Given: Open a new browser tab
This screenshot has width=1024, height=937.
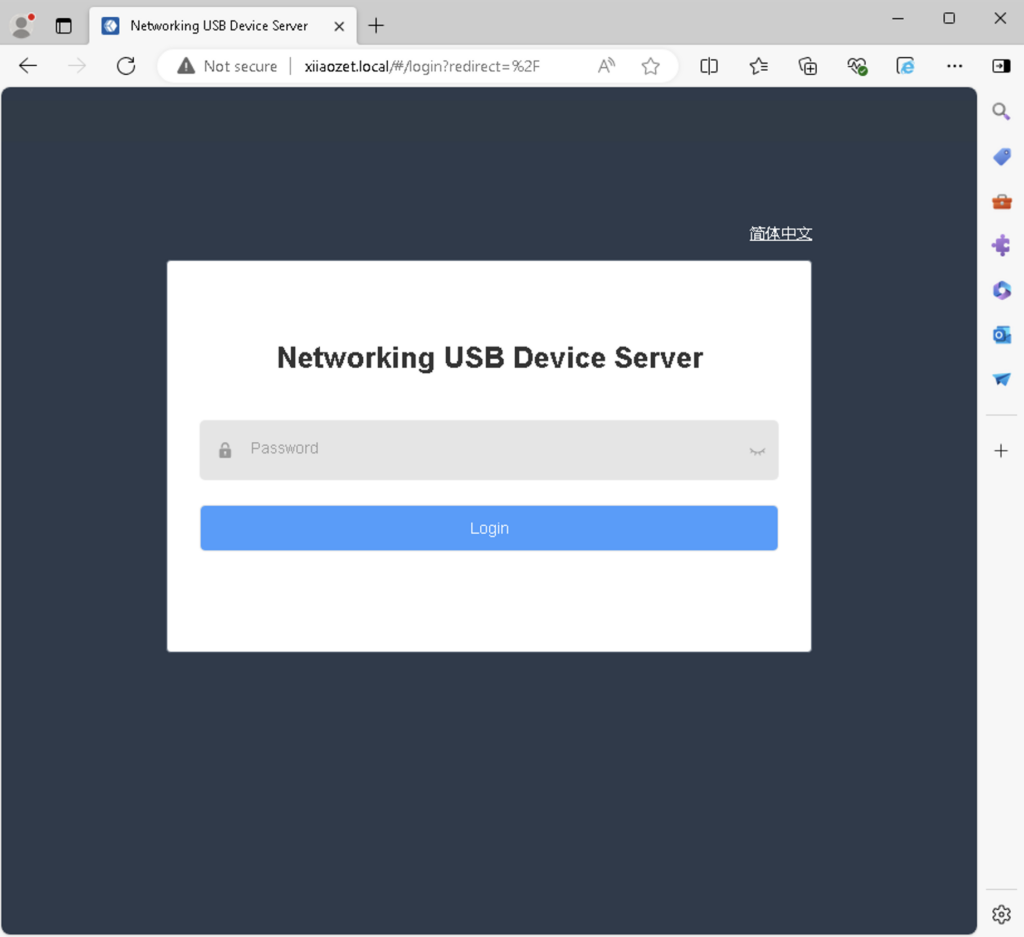Looking at the screenshot, I should click(376, 26).
